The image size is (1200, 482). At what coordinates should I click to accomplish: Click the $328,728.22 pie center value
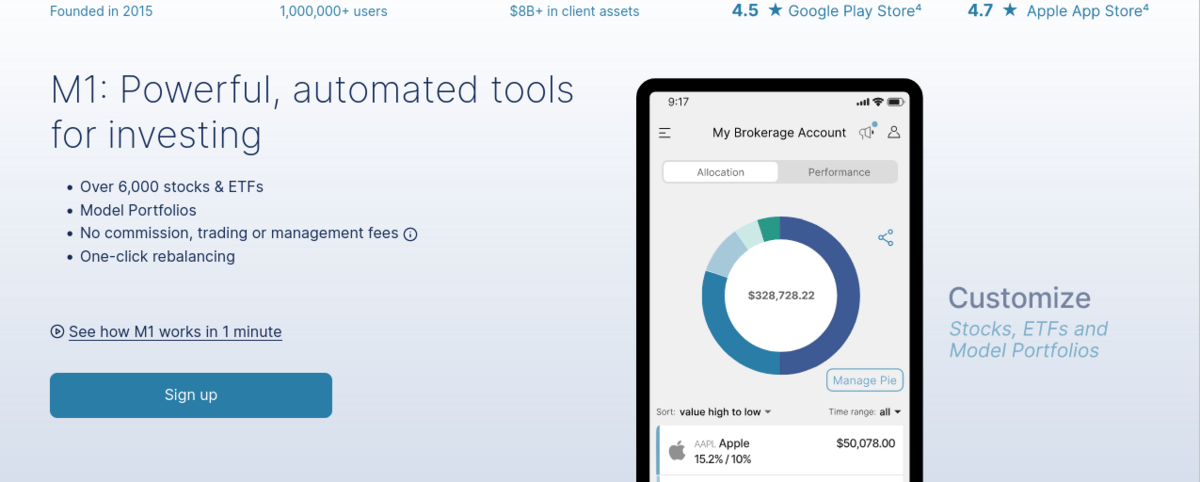781,295
